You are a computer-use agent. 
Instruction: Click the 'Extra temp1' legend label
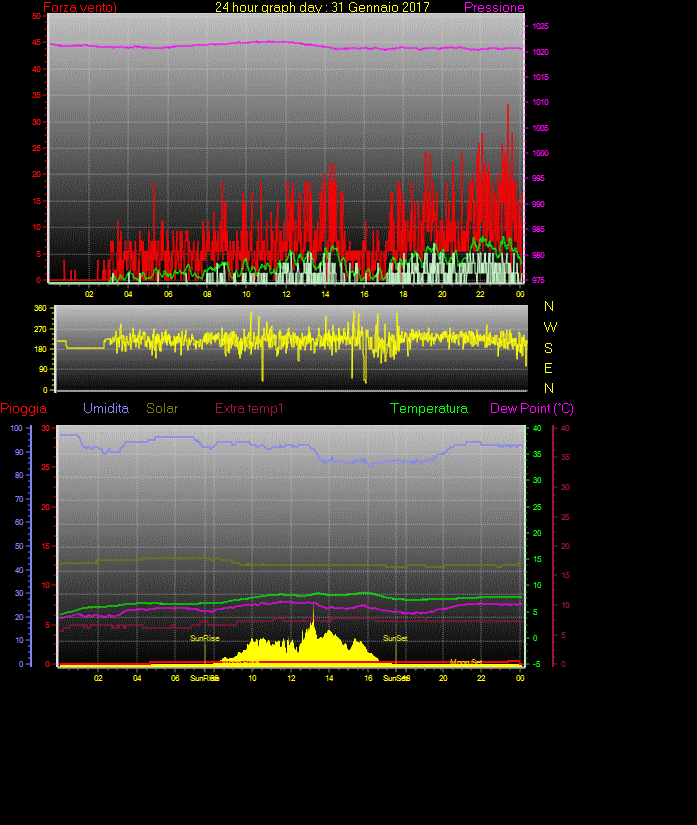(x=249, y=408)
